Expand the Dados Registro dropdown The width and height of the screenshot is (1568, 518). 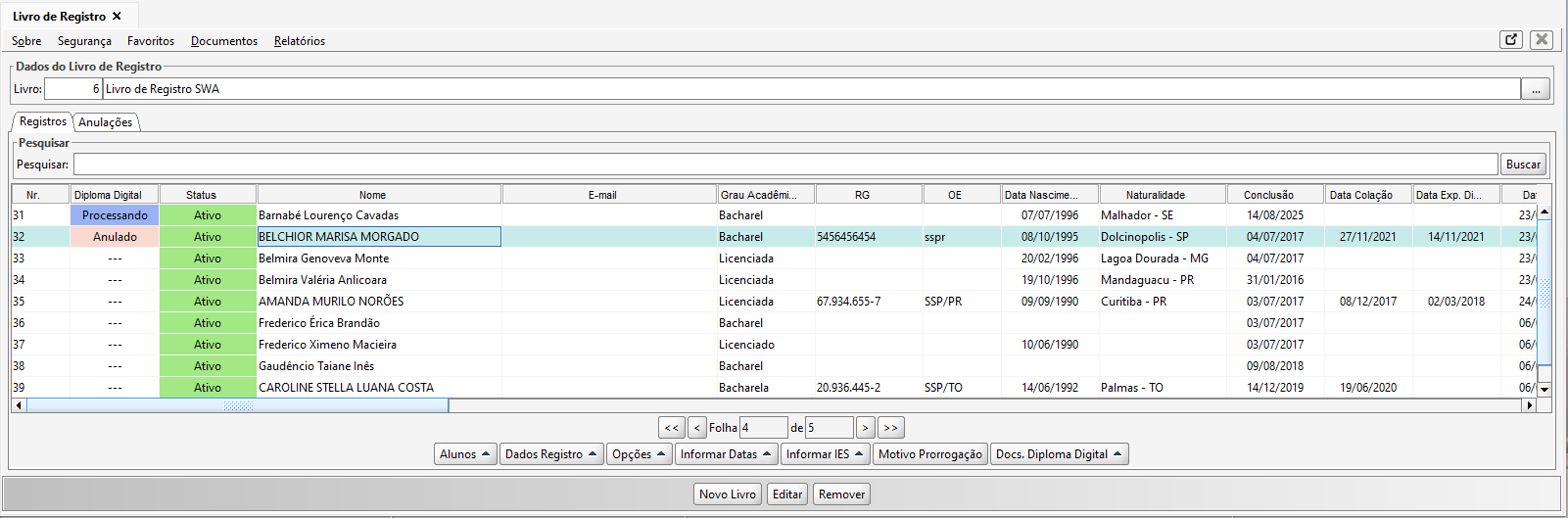coord(551,454)
